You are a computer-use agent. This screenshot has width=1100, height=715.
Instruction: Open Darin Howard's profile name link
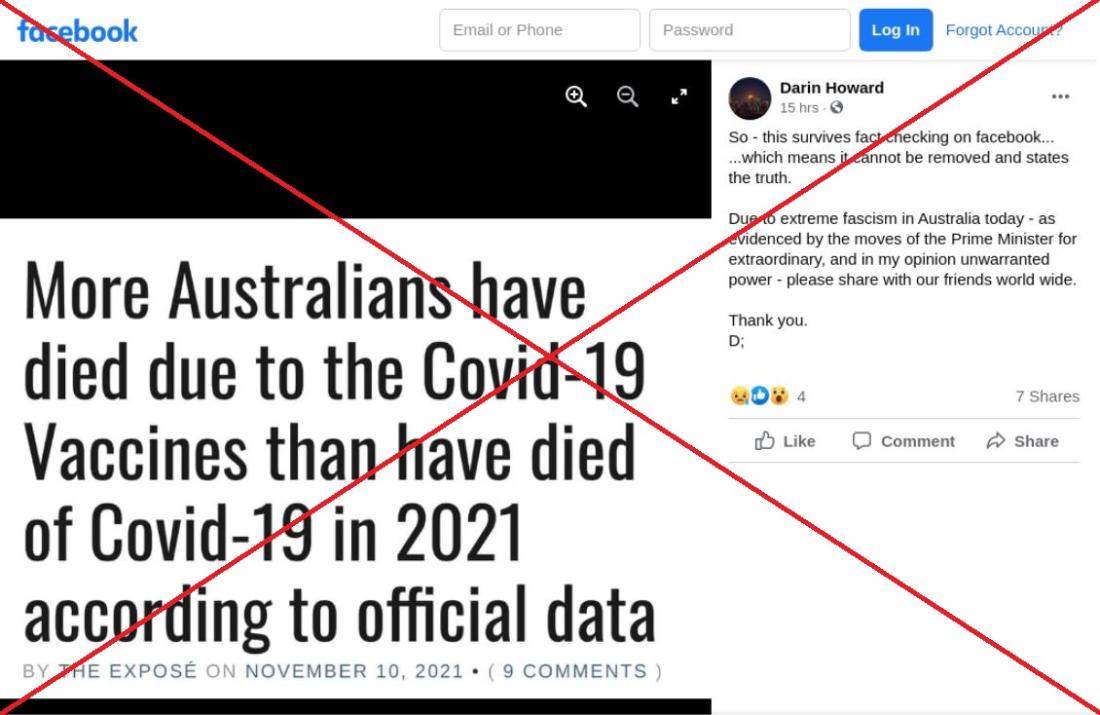click(x=831, y=88)
